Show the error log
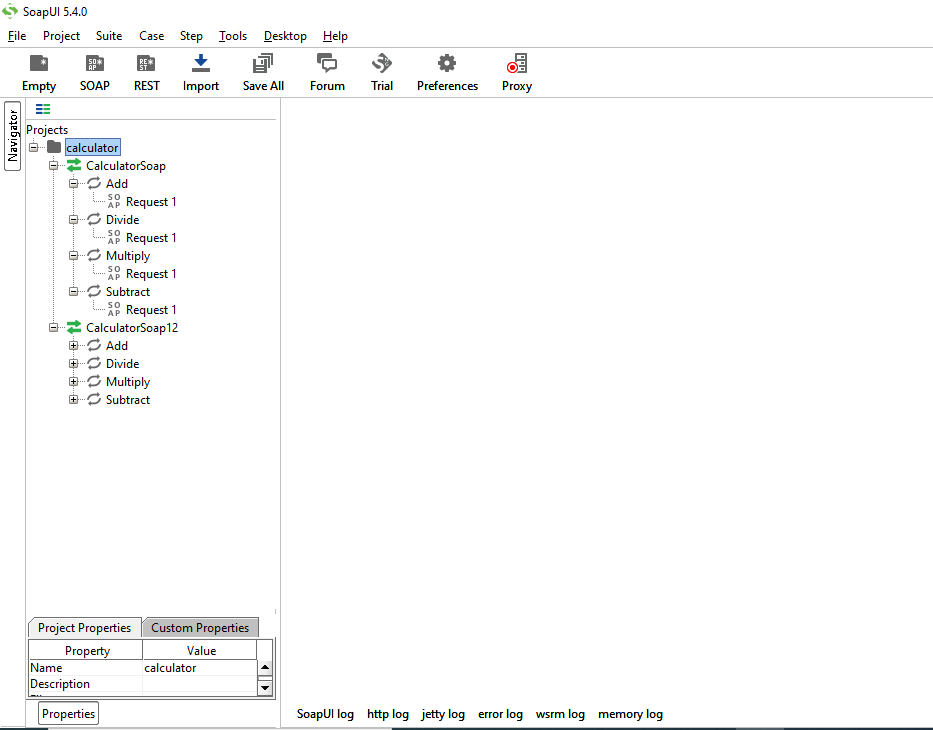This screenshot has width=933, height=730. [x=500, y=714]
